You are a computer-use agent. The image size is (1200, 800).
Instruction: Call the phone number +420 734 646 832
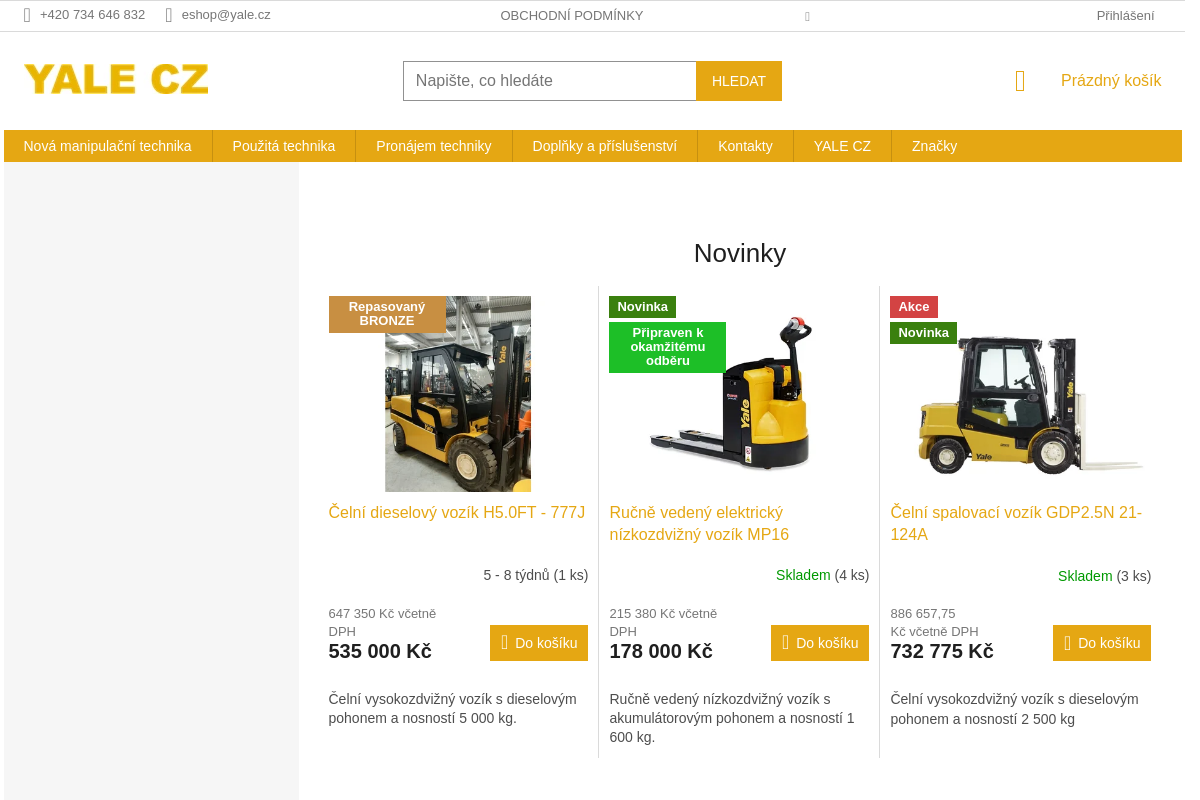pyautogui.click(x=92, y=15)
